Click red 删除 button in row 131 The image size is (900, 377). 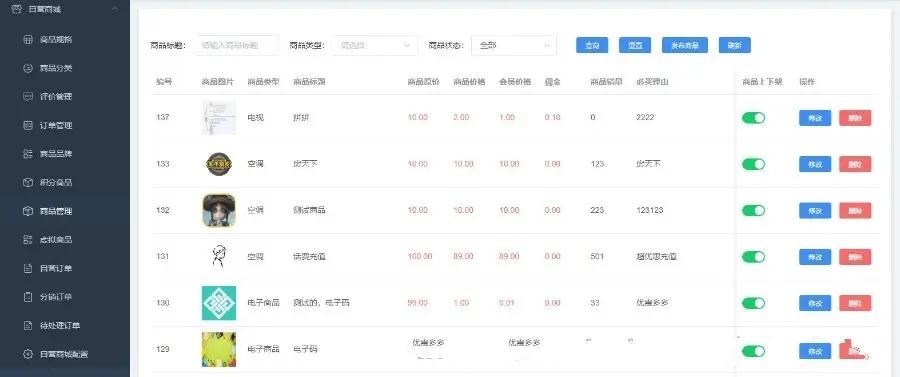pyautogui.click(x=855, y=257)
